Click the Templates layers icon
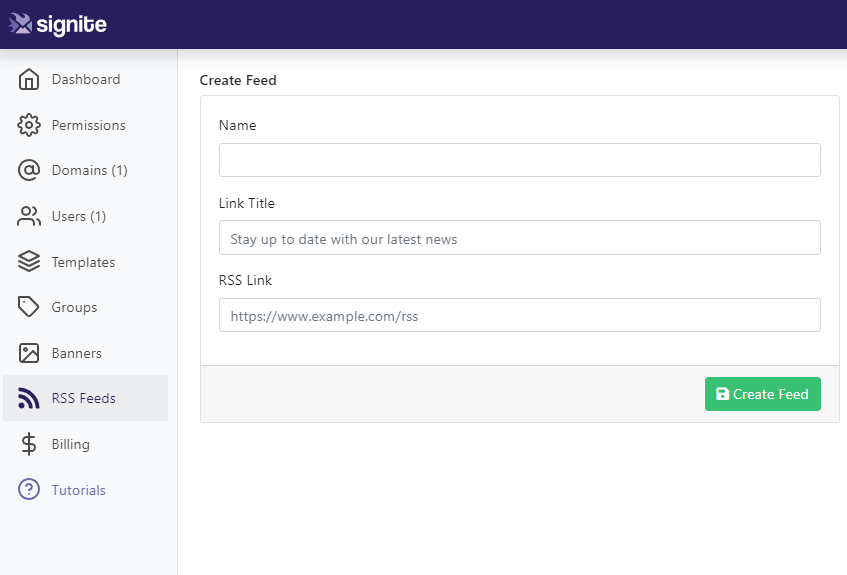This screenshot has height=575, width=847. point(29,262)
